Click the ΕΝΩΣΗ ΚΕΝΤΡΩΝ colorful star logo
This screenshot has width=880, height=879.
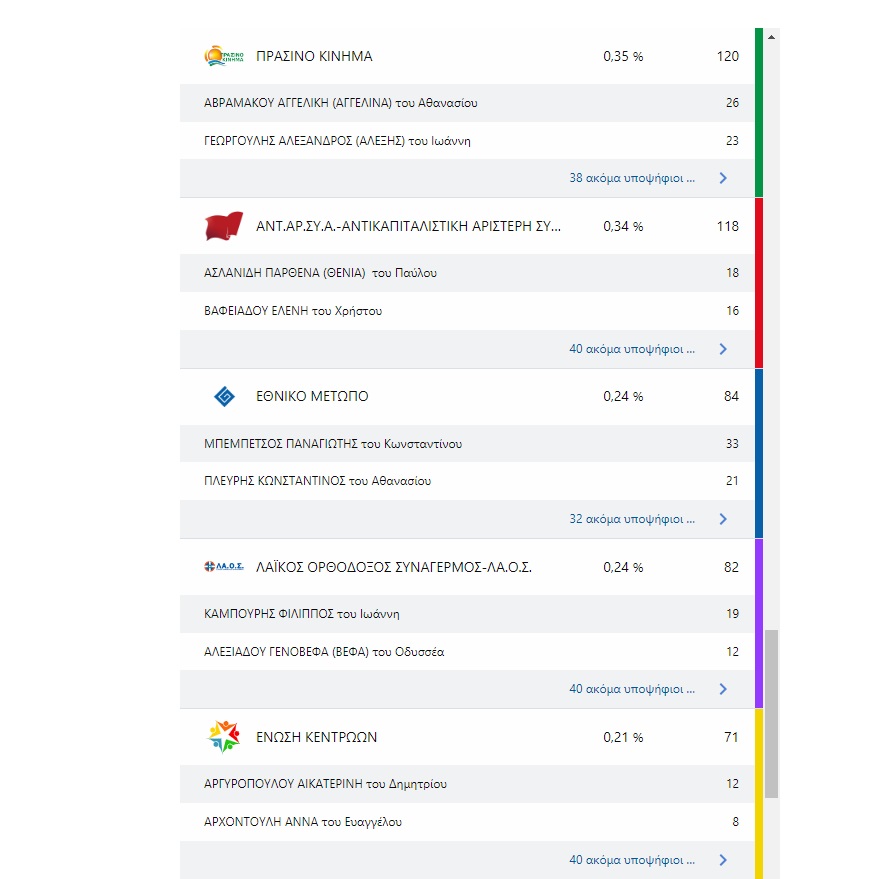click(224, 738)
